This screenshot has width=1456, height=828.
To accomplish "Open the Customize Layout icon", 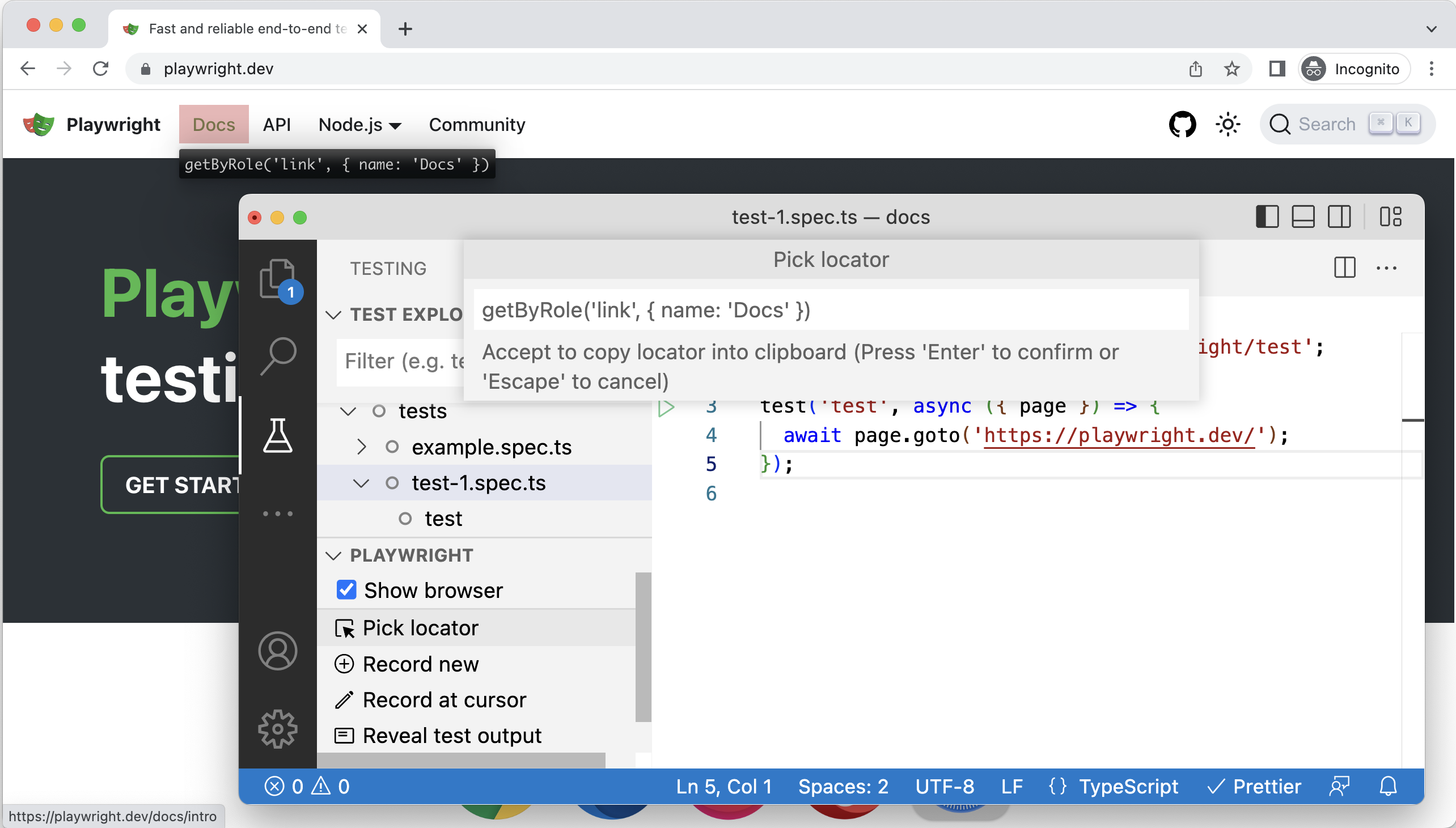I will tap(1391, 216).
